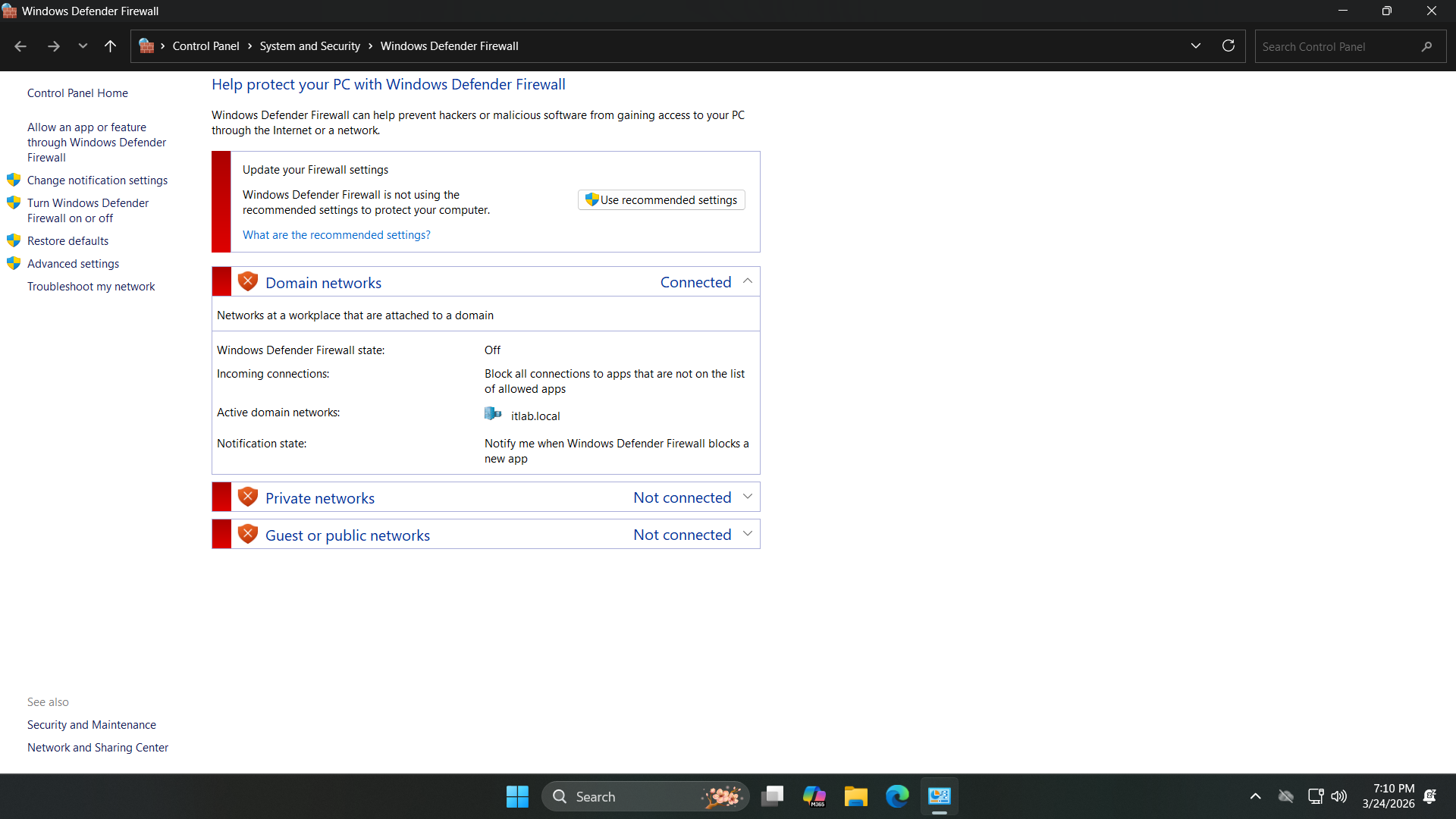Expand the Private networks section
The width and height of the screenshot is (1456, 819).
pyautogui.click(x=748, y=497)
